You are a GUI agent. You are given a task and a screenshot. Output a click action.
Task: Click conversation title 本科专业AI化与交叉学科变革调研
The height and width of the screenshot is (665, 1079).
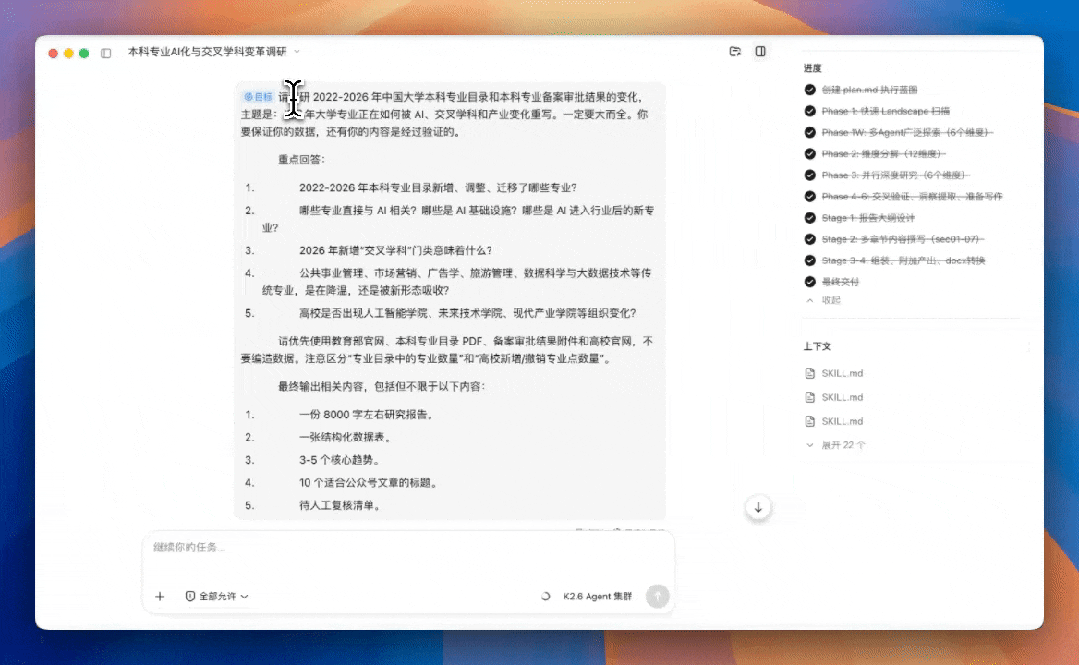[207, 52]
